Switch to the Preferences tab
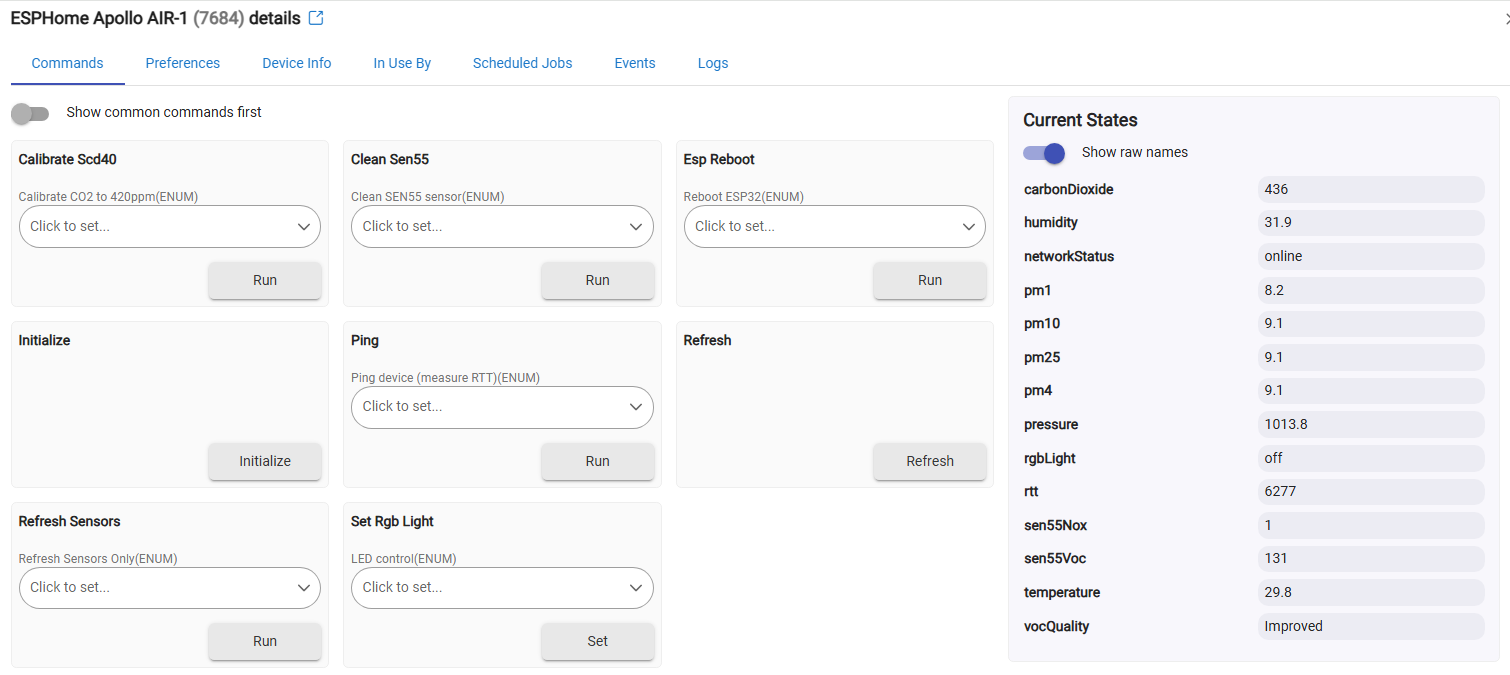 (183, 63)
